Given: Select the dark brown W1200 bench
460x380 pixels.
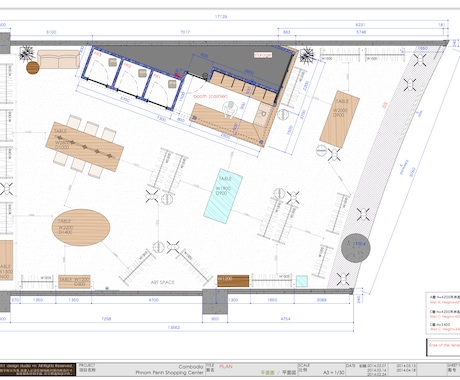Looking at the screenshot, I should pos(233,281).
